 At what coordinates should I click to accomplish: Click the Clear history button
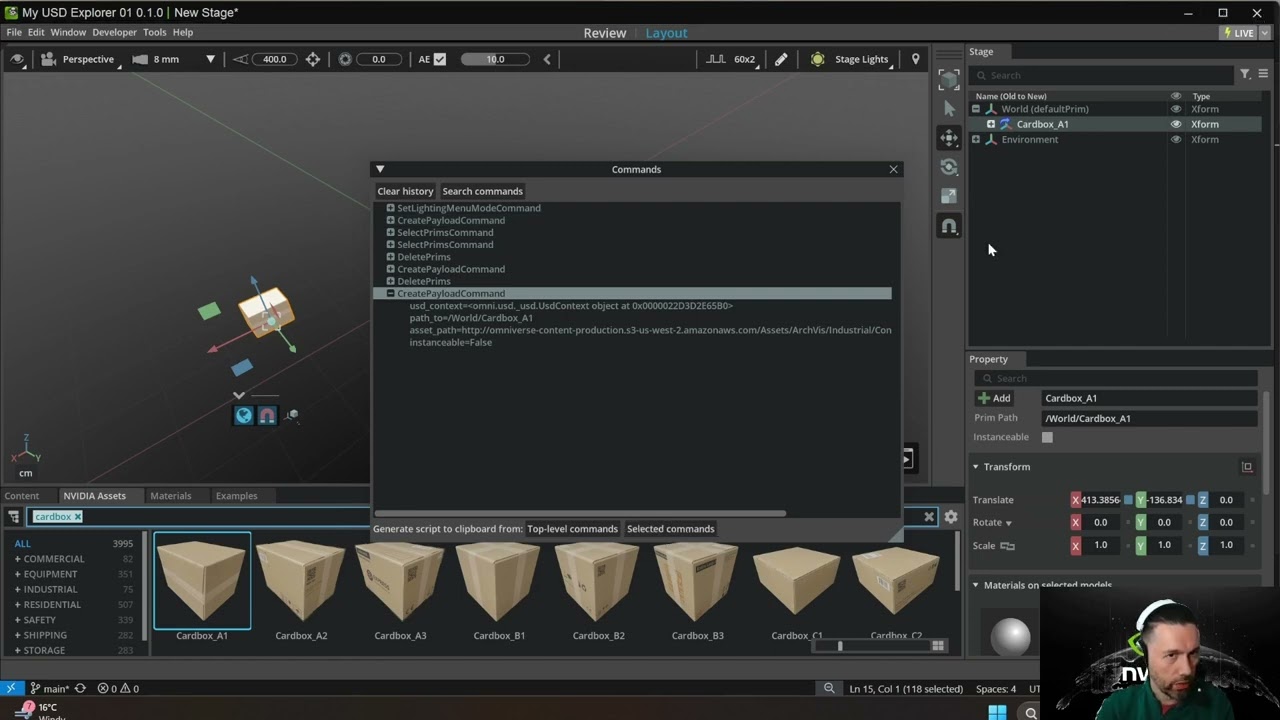coord(405,191)
